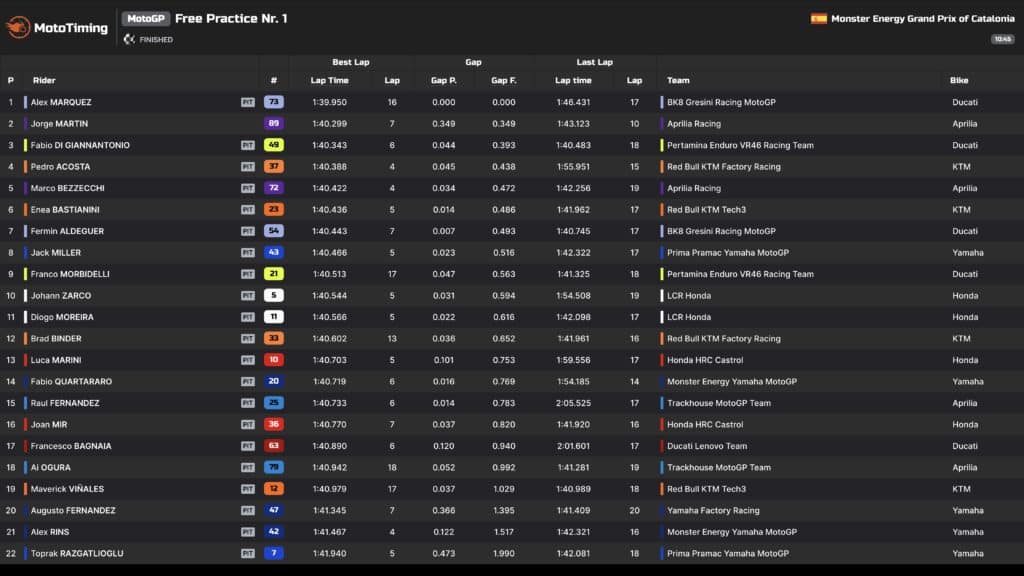Click Alex Marquez's number 73 badge
This screenshot has width=1024, height=576.
click(274, 102)
